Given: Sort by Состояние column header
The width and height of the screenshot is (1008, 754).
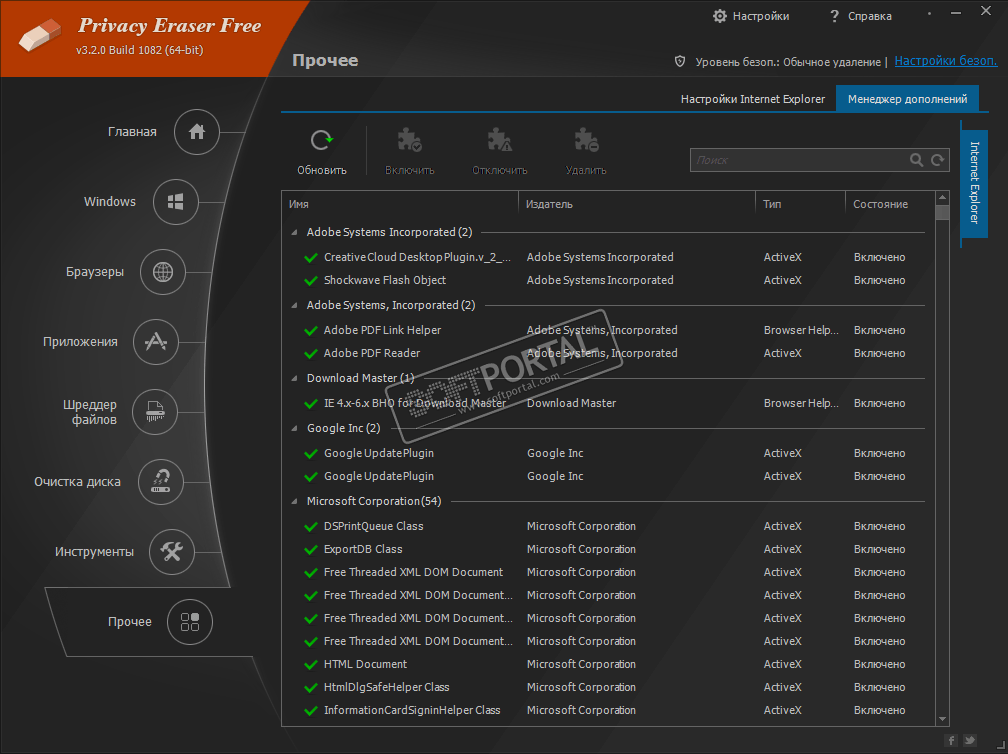Looking at the screenshot, I should coord(890,204).
